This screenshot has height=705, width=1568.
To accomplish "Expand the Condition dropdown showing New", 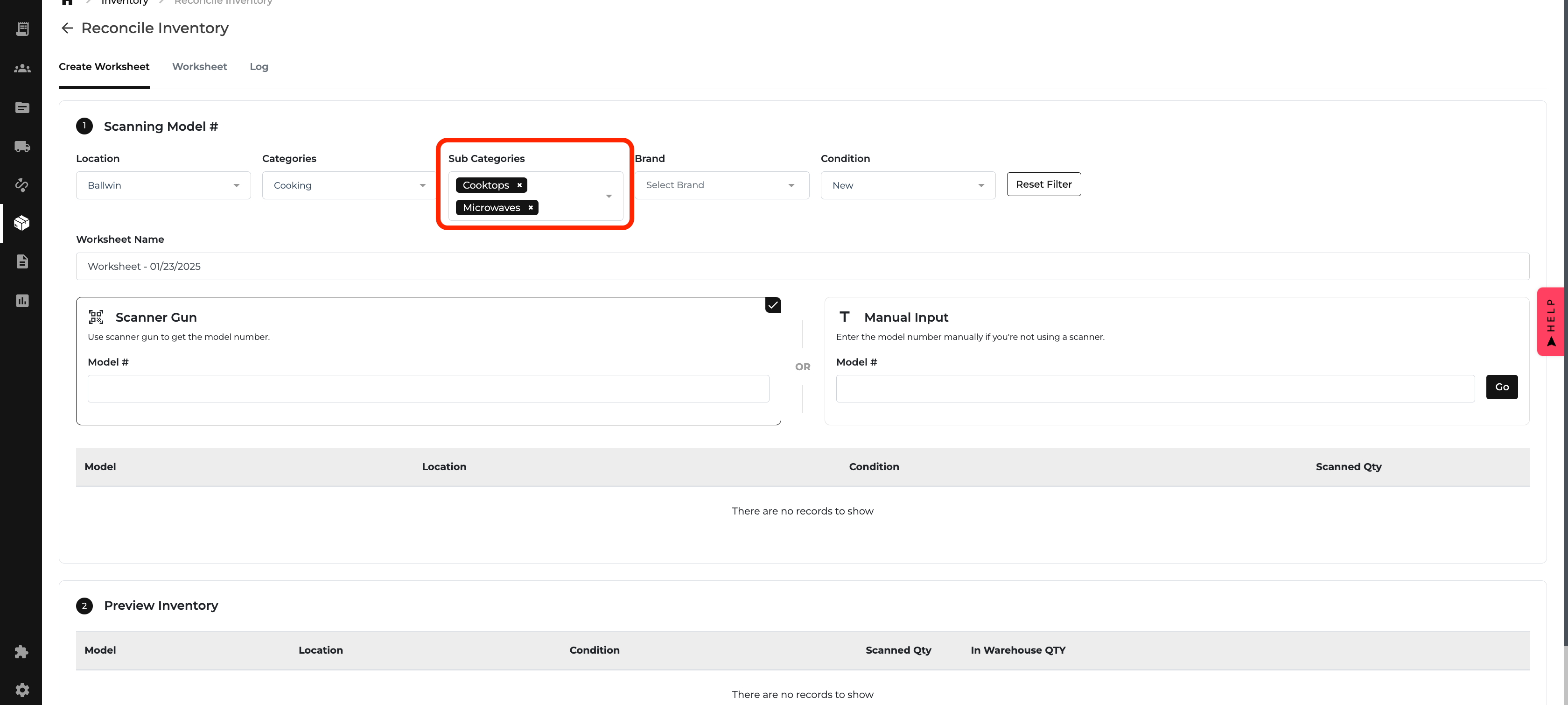I will 907,185.
